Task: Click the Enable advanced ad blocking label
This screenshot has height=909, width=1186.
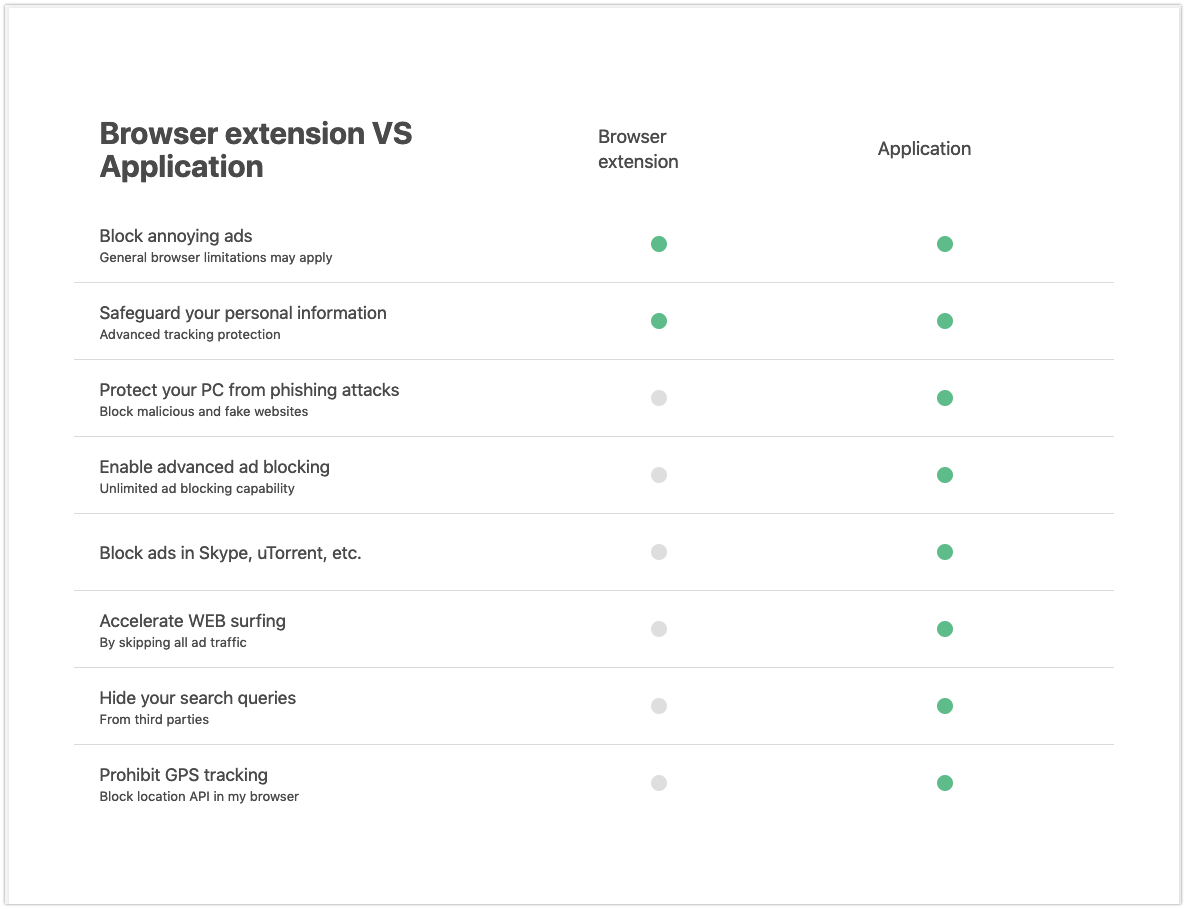Action: coord(214,467)
